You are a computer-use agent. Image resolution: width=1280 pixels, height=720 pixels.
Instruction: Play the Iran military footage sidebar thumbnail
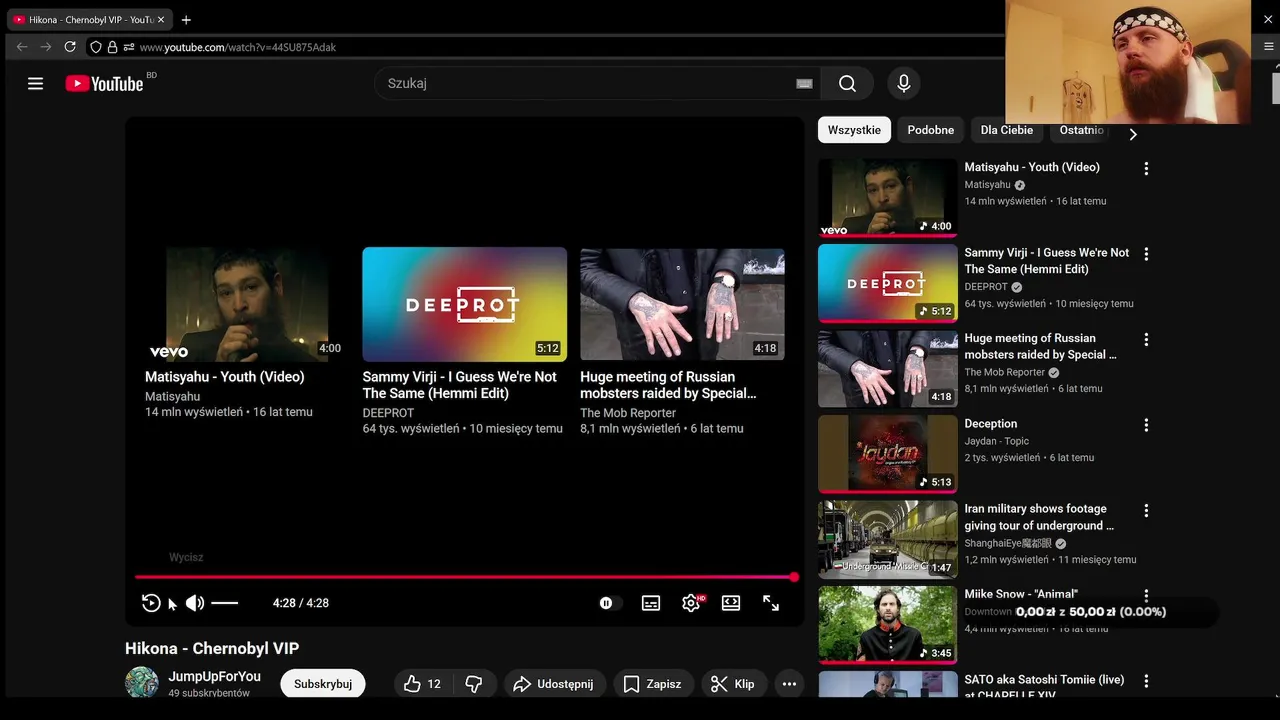click(888, 539)
